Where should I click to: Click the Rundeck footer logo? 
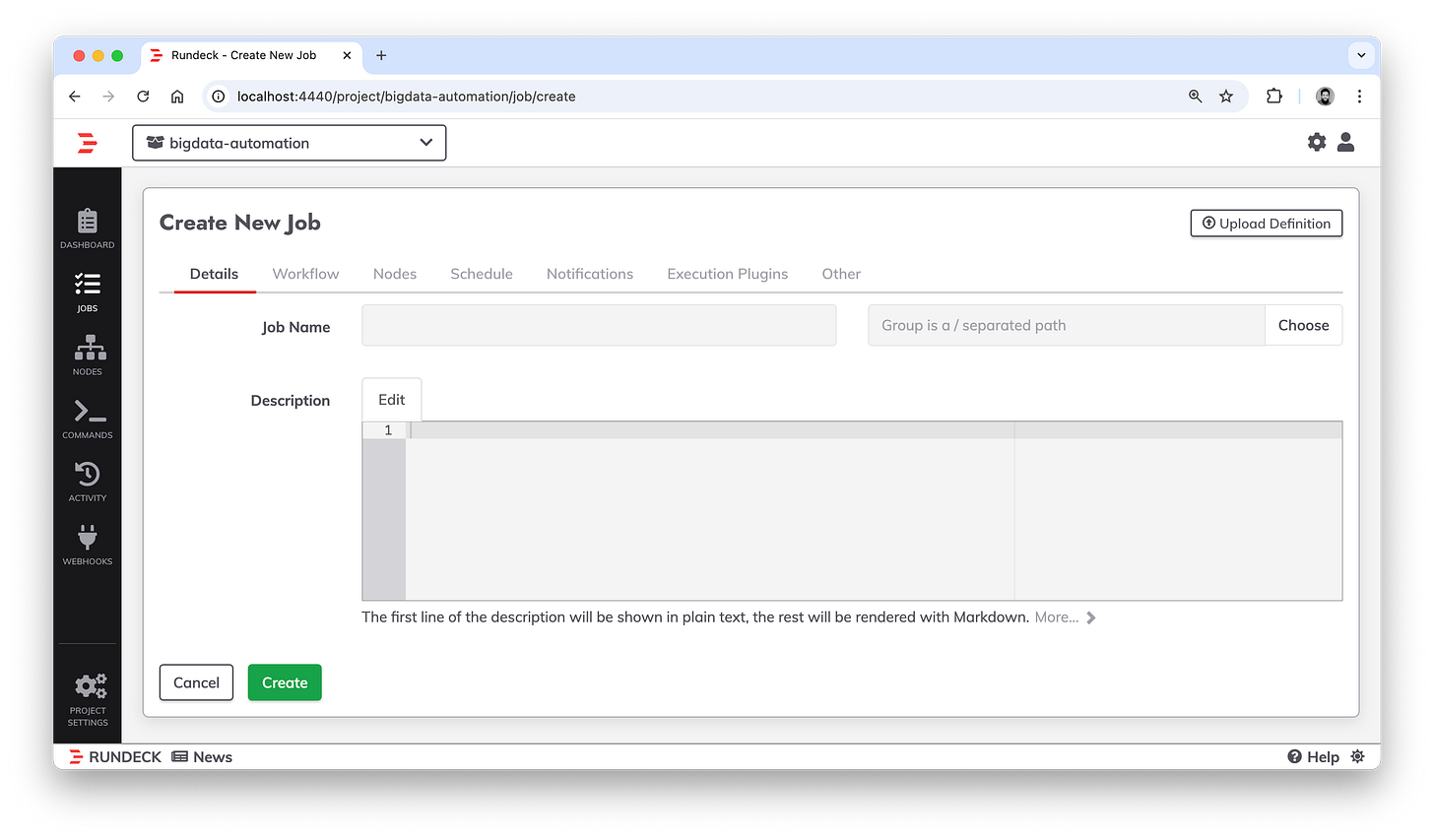115,756
